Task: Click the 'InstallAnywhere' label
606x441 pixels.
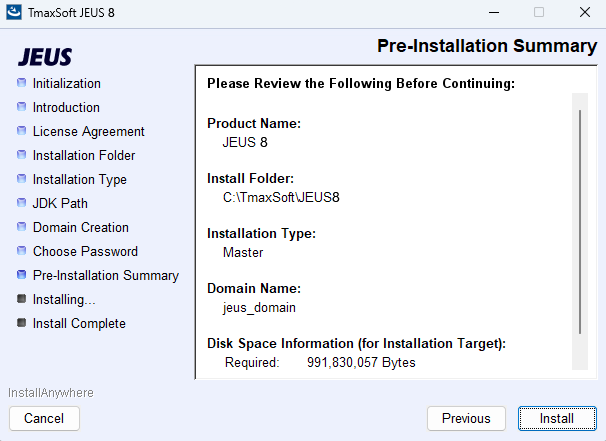Action: click(x=51, y=393)
